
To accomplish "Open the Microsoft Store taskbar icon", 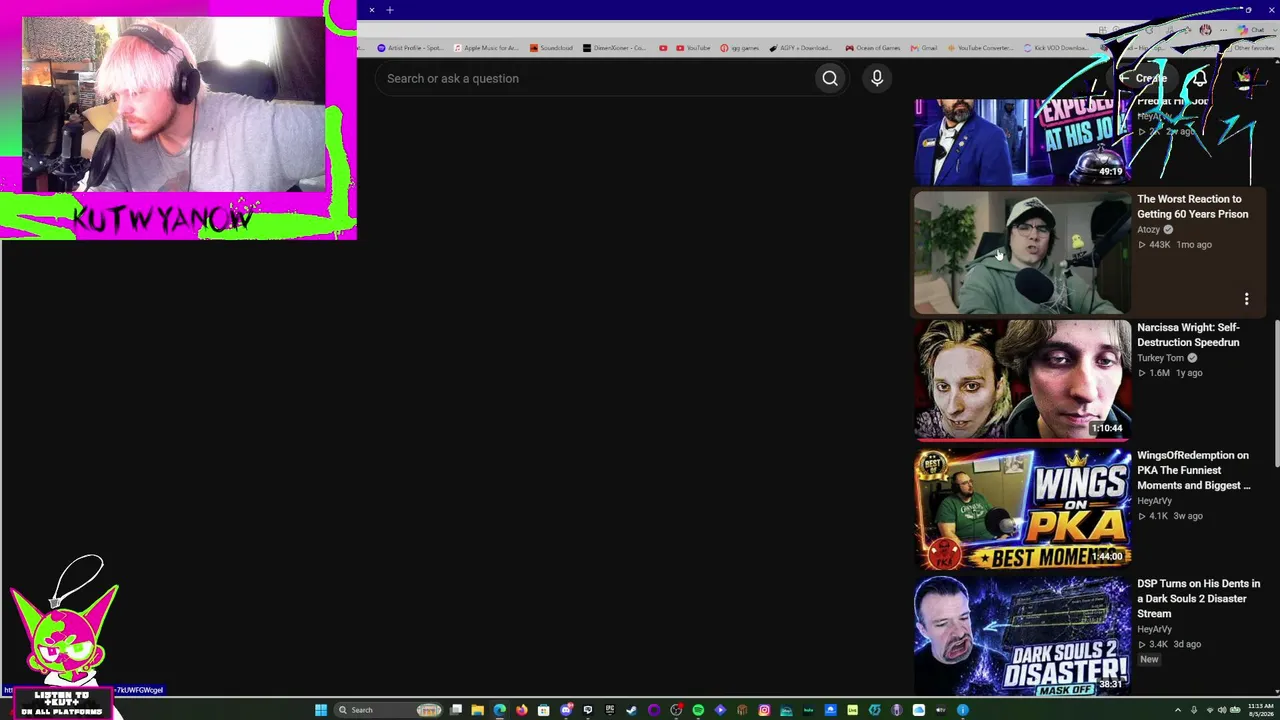I will pos(544,710).
